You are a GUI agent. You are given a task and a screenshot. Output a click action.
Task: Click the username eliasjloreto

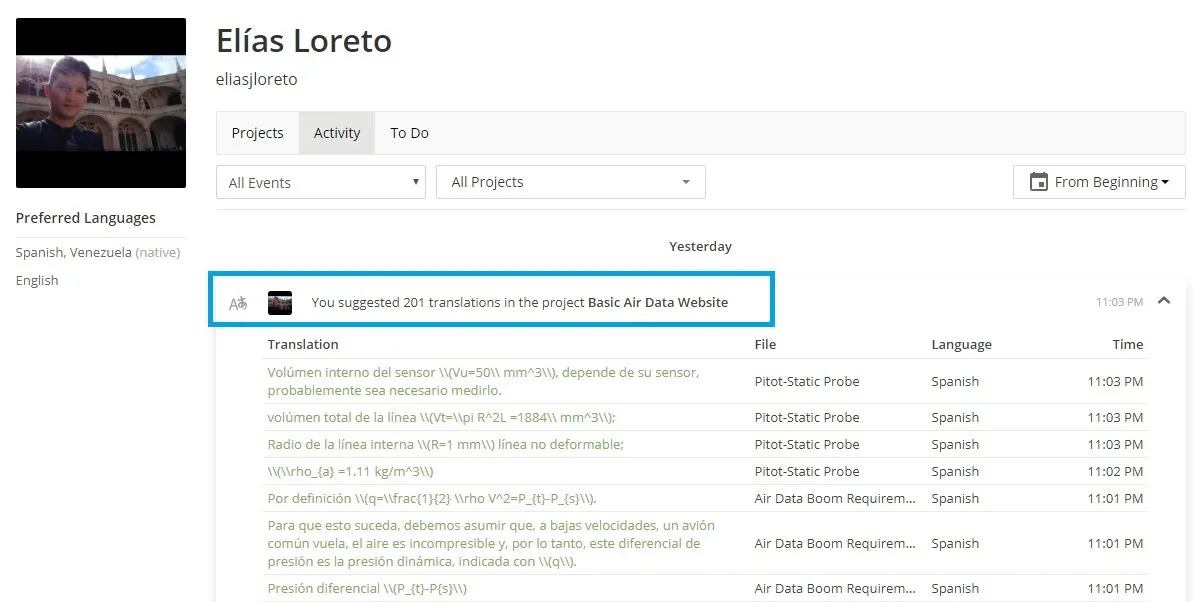(256, 79)
